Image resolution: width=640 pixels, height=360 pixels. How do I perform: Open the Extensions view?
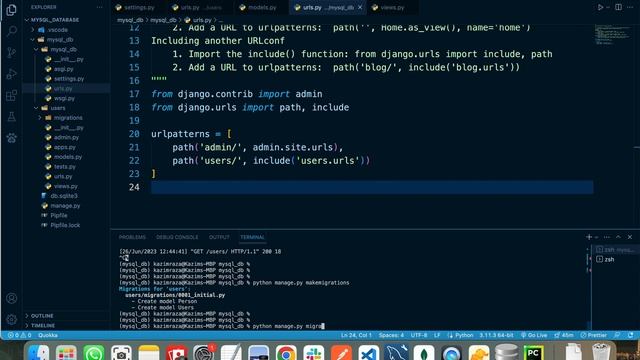click(11, 96)
